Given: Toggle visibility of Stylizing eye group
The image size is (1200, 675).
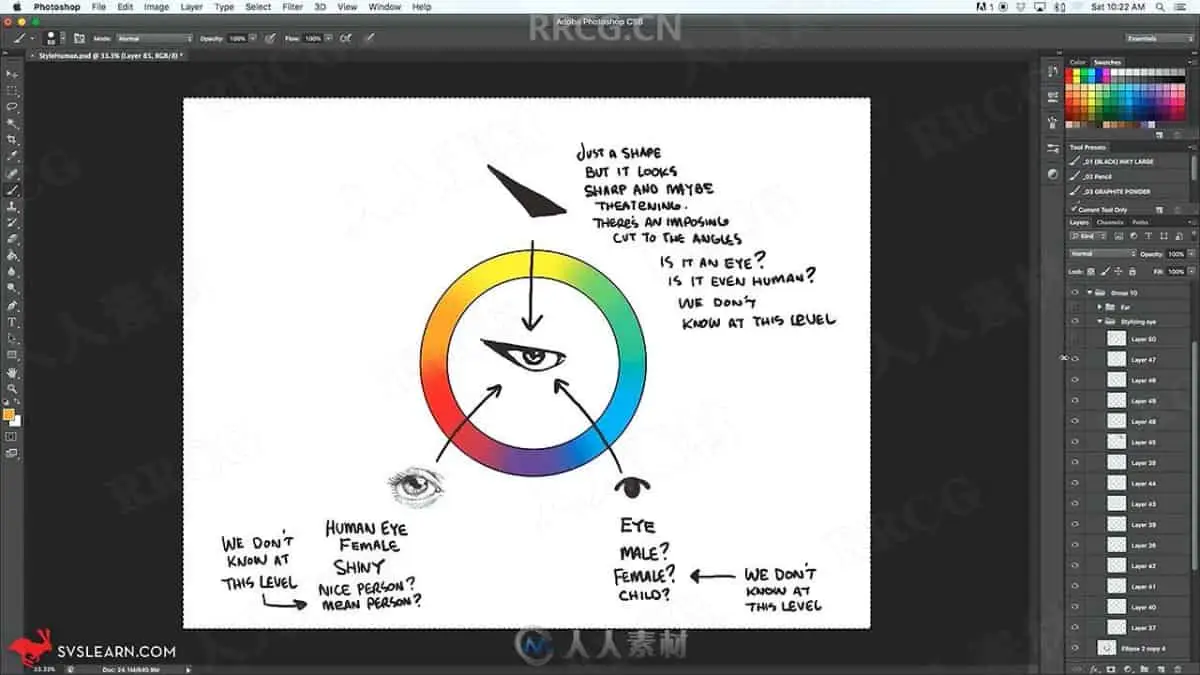Looking at the screenshot, I should 1075,321.
